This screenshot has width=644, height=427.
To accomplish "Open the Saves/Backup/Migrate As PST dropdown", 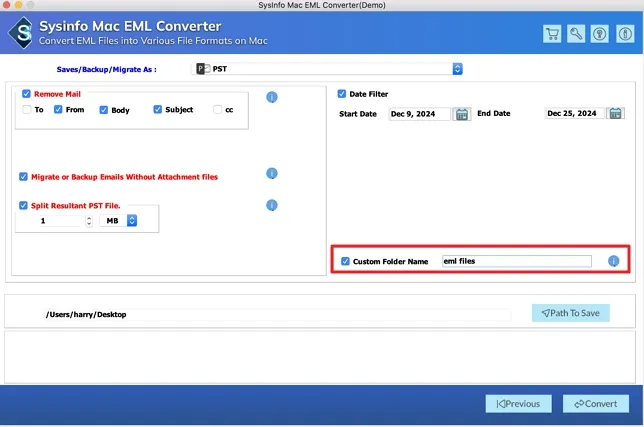I will click(327, 69).
